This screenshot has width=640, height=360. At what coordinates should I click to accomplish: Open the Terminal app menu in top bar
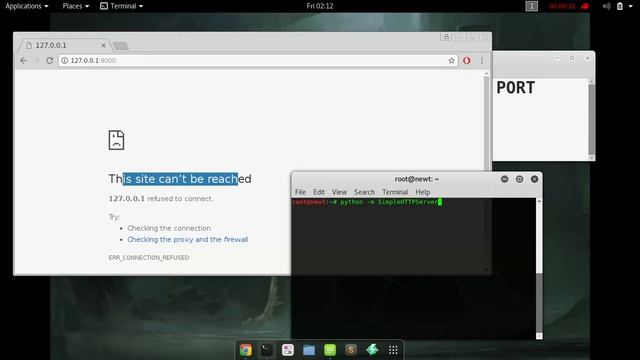[122, 6]
